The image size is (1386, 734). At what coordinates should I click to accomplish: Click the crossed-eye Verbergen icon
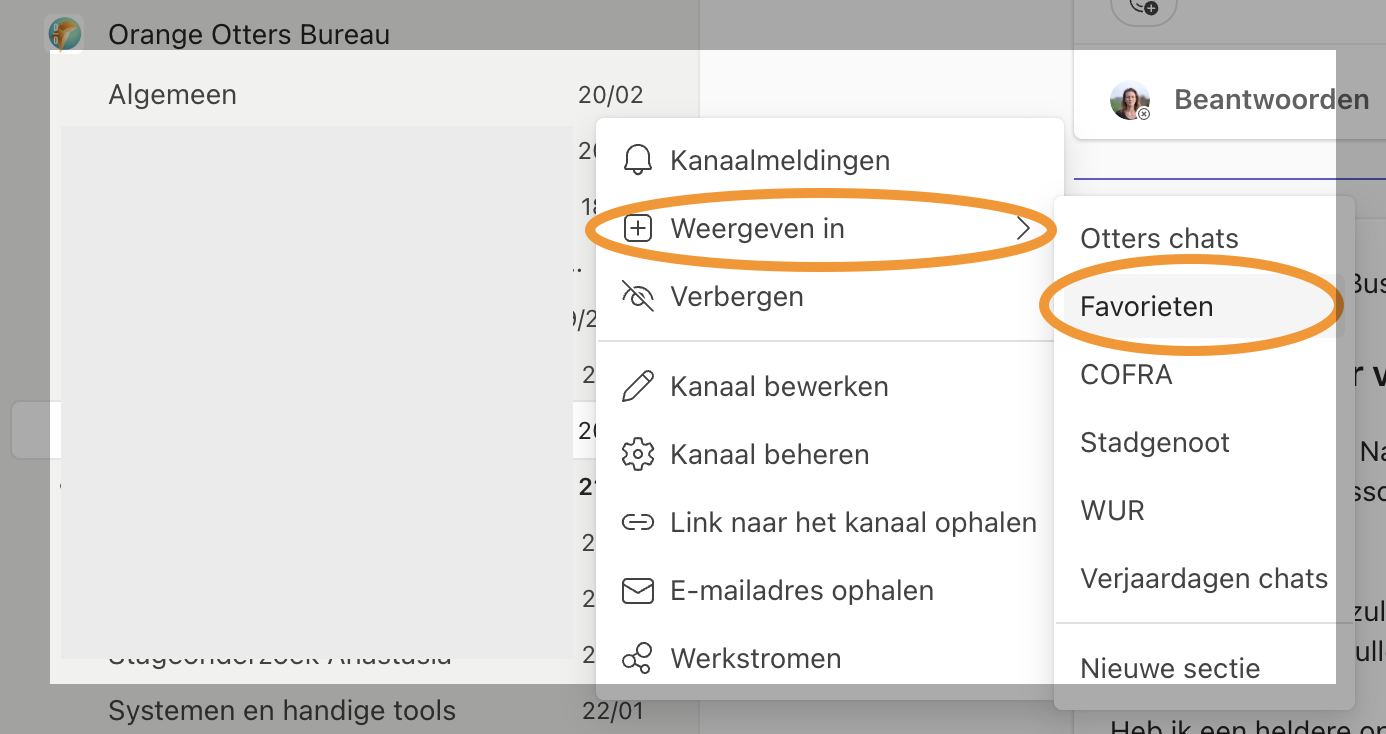637,296
